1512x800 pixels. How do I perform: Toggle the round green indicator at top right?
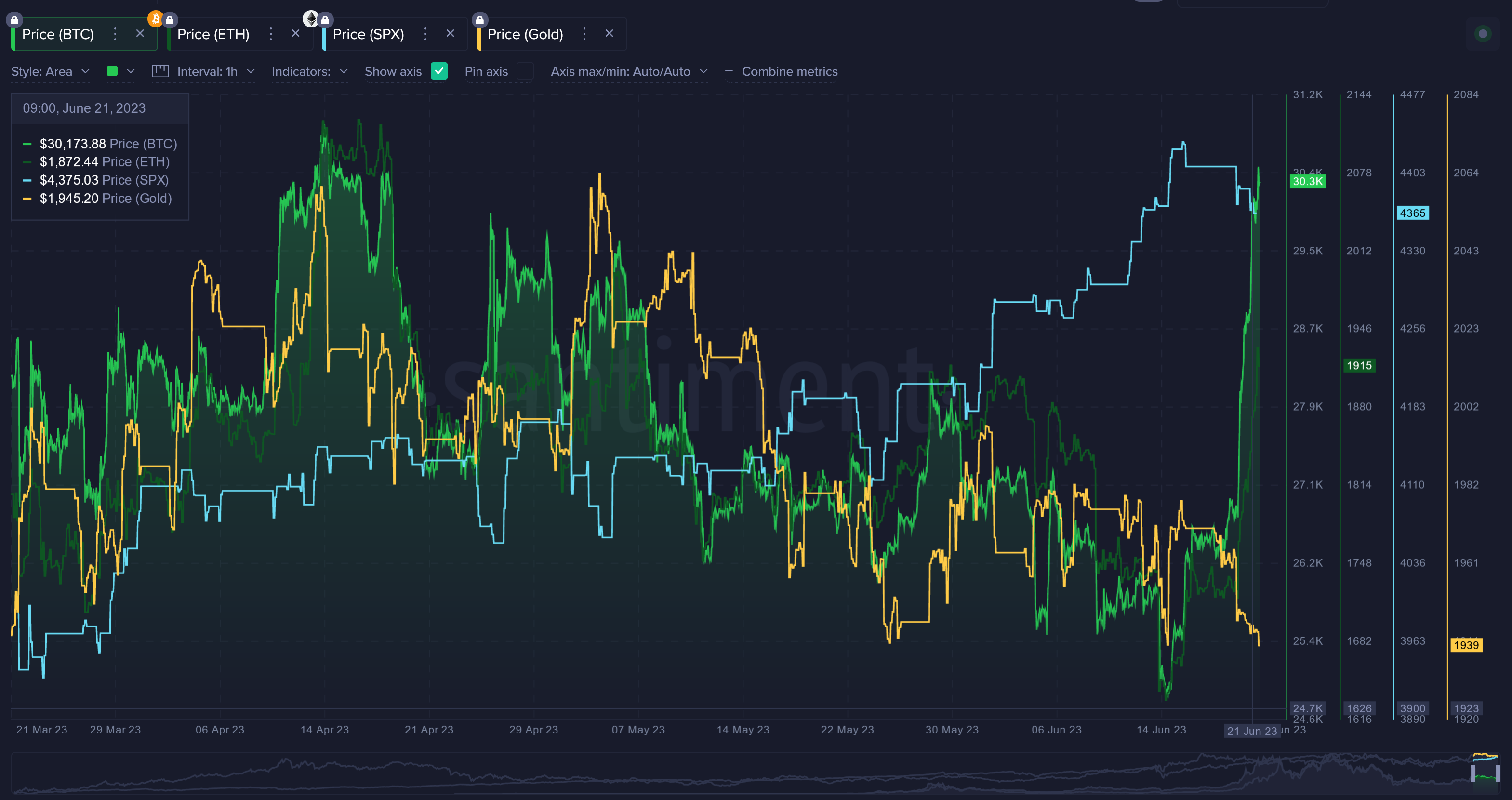(1483, 34)
